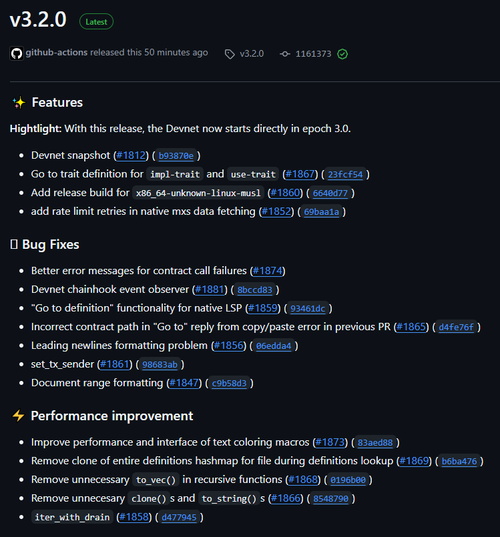Open pull request #1812 link
This screenshot has width=500, height=537.
point(131,155)
